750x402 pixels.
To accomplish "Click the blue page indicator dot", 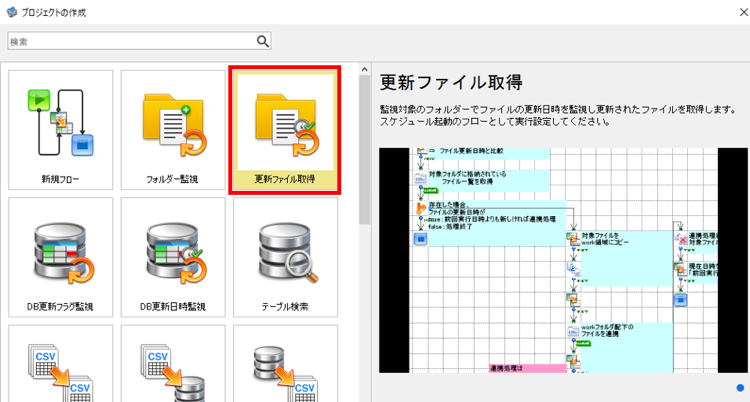I will pyautogui.click(x=740, y=388).
